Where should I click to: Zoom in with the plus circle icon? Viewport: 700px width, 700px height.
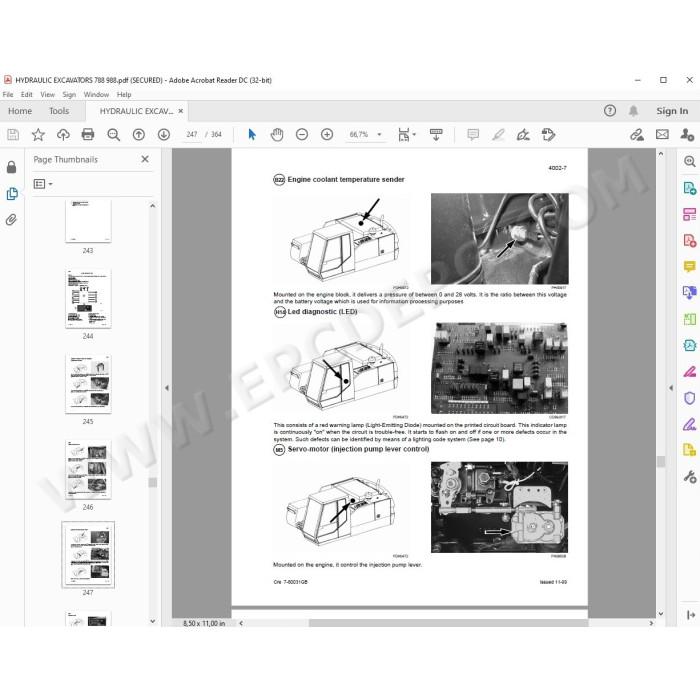[327, 134]
